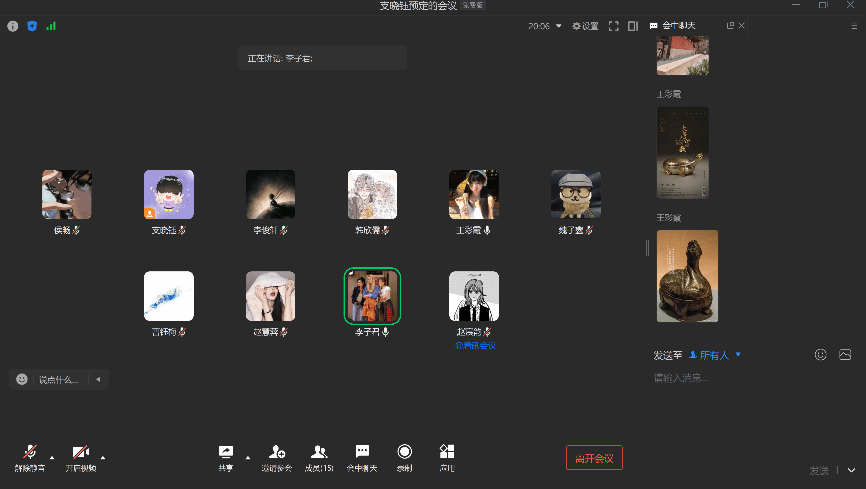Open the 所有人 recipient dropdown
Viewport: 866px width, 489px height.
(714, 355)
